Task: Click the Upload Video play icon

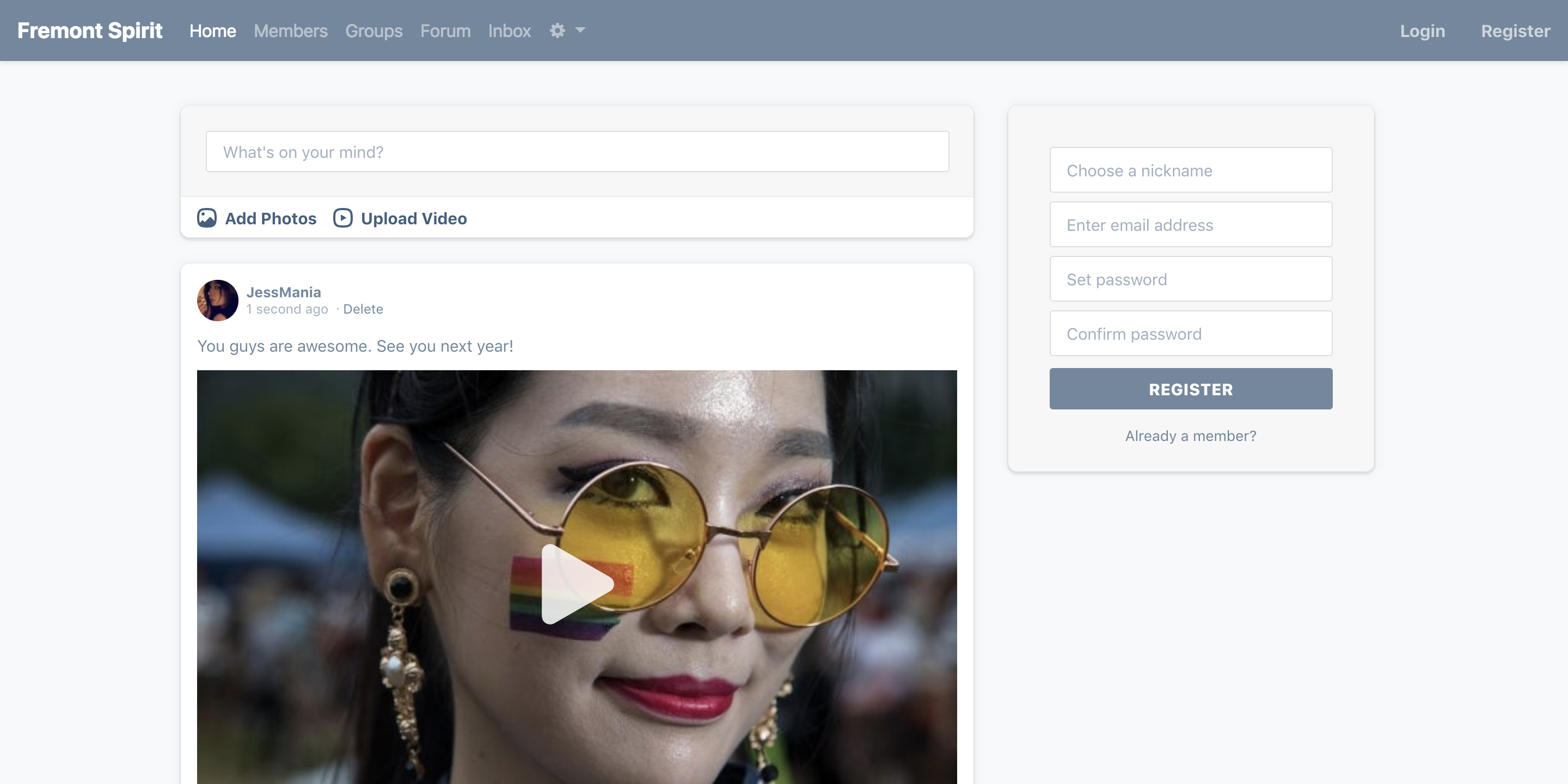Action: [342, 218]
